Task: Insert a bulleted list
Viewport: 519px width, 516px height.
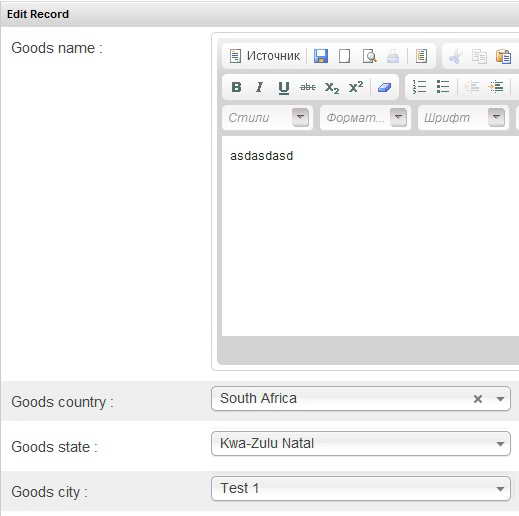Action: click(443, 87)
